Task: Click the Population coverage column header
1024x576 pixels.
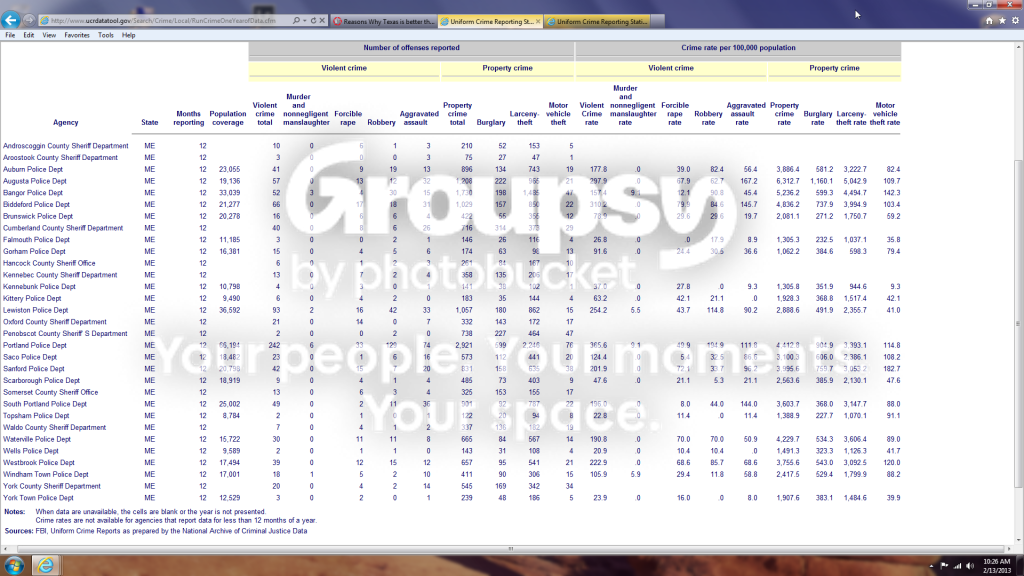Action: click(227, 118)
